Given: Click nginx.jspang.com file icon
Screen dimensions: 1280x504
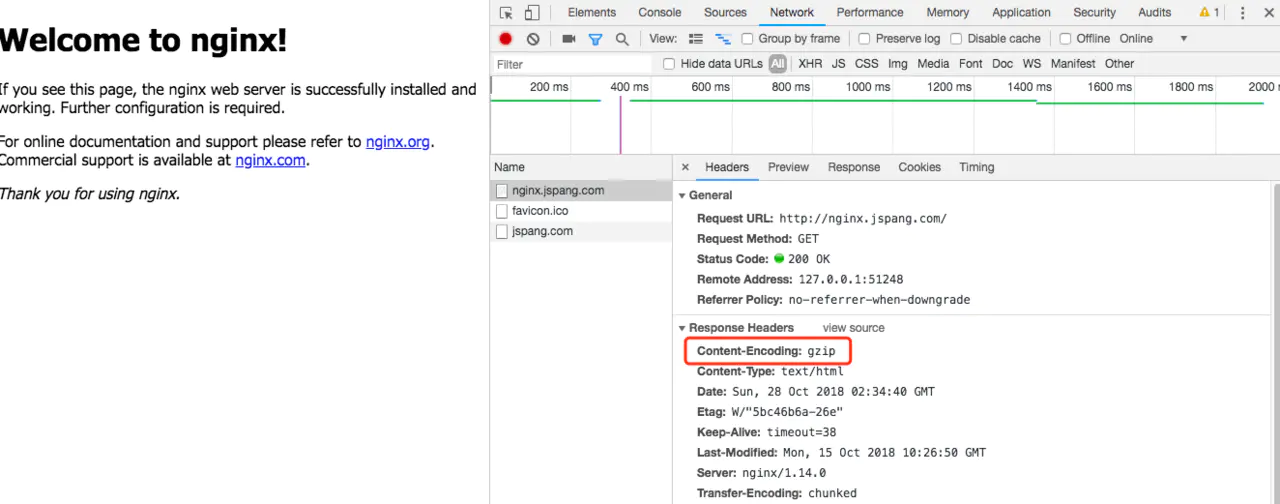Looking at the screenshot, I should (x=502, y=191).
